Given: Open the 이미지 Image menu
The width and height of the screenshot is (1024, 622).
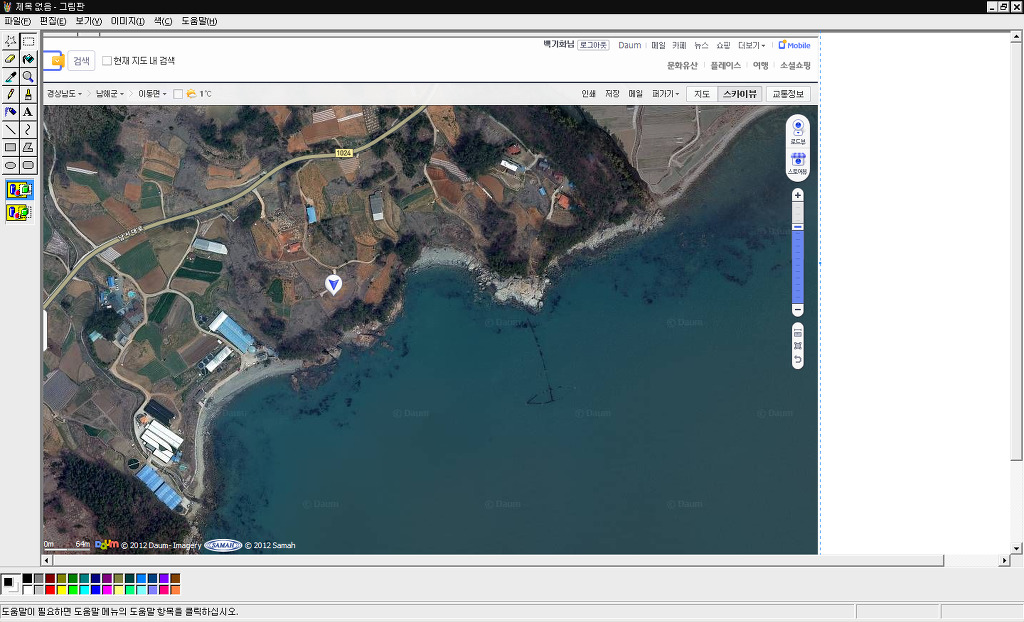Looking at the screenshot, I should [x=127, y=21].
